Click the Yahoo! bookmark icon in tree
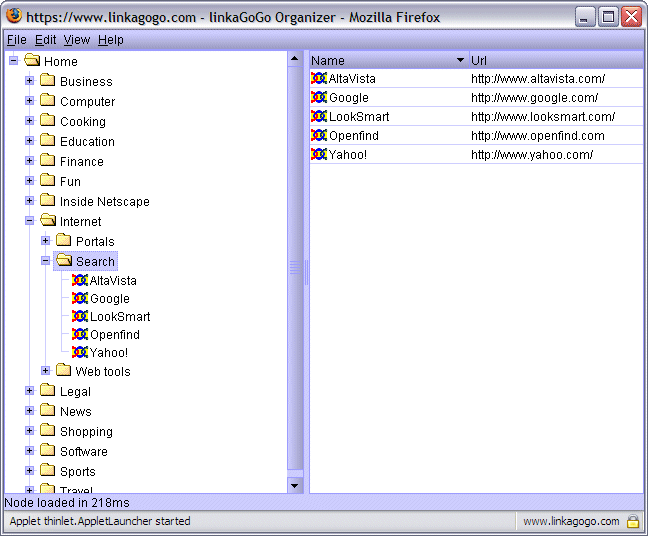The height and width of the screenshot is (536, 648). pos(80,352)
